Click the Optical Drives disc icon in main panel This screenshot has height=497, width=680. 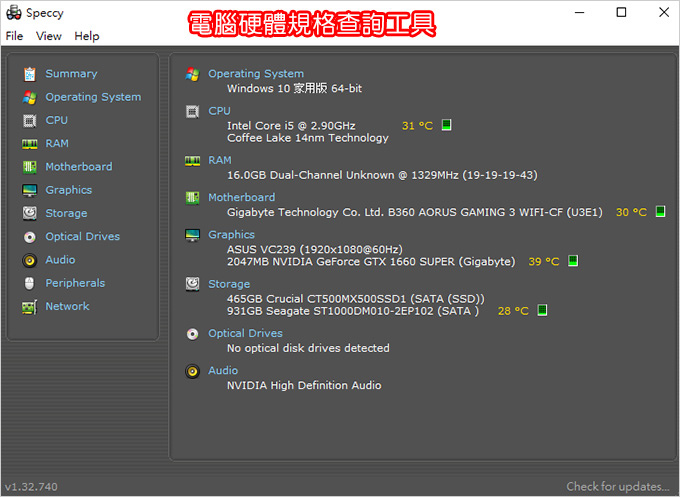point(193,334)
